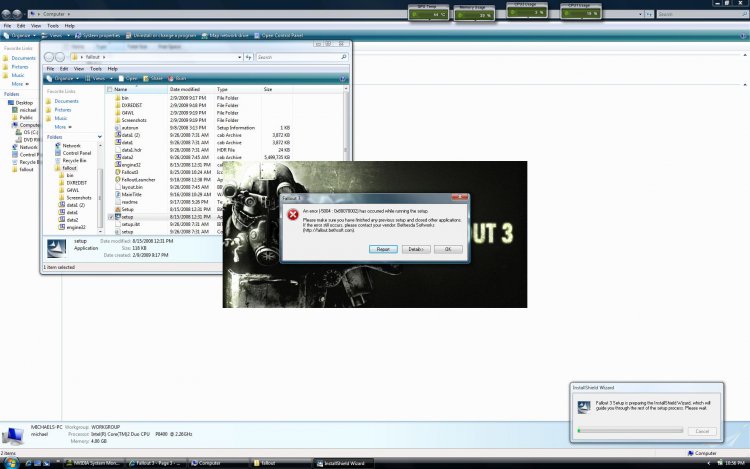The width and height of the screenshot is (750, 469).
Task: Click forward button in fallout window
Action: (x=60, y=57)
